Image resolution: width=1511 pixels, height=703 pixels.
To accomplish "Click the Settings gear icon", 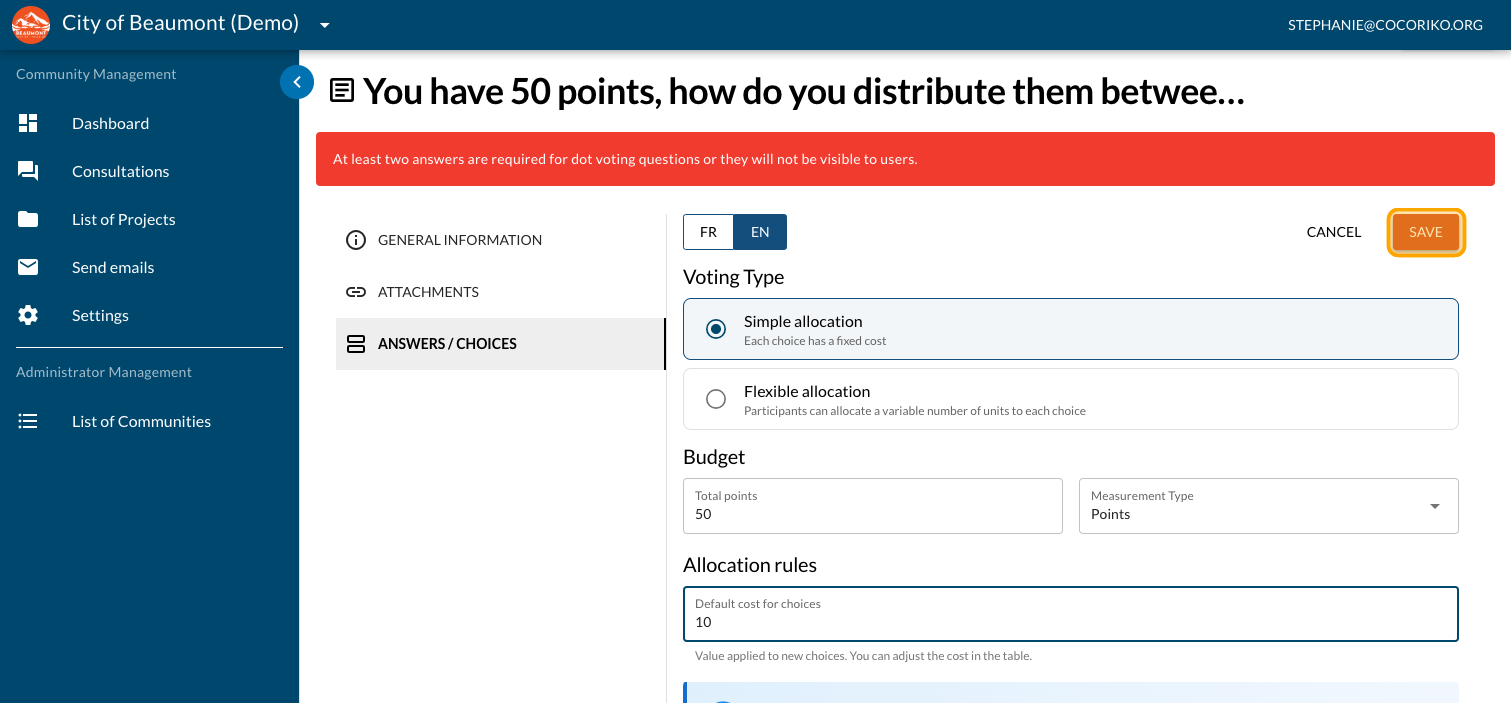I will 28,315.
